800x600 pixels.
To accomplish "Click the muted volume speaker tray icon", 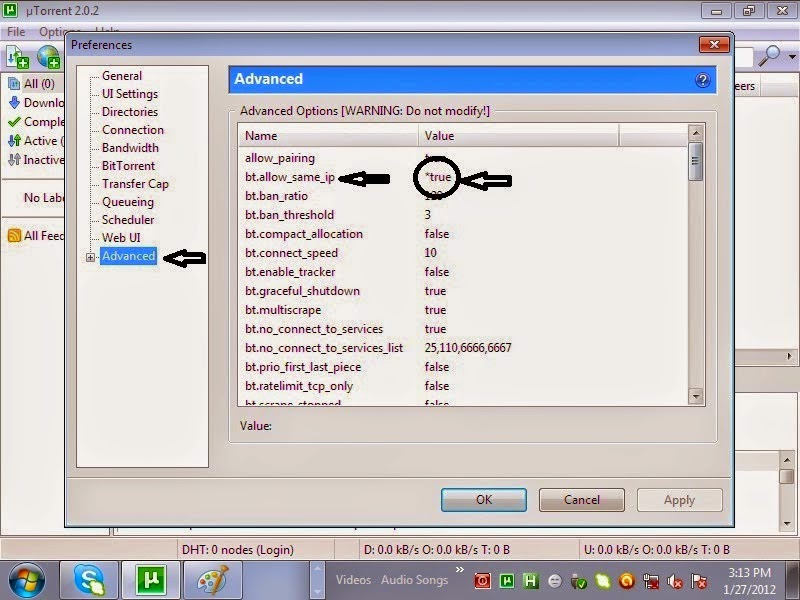I will pyautogui.click(x=674, y=581).
